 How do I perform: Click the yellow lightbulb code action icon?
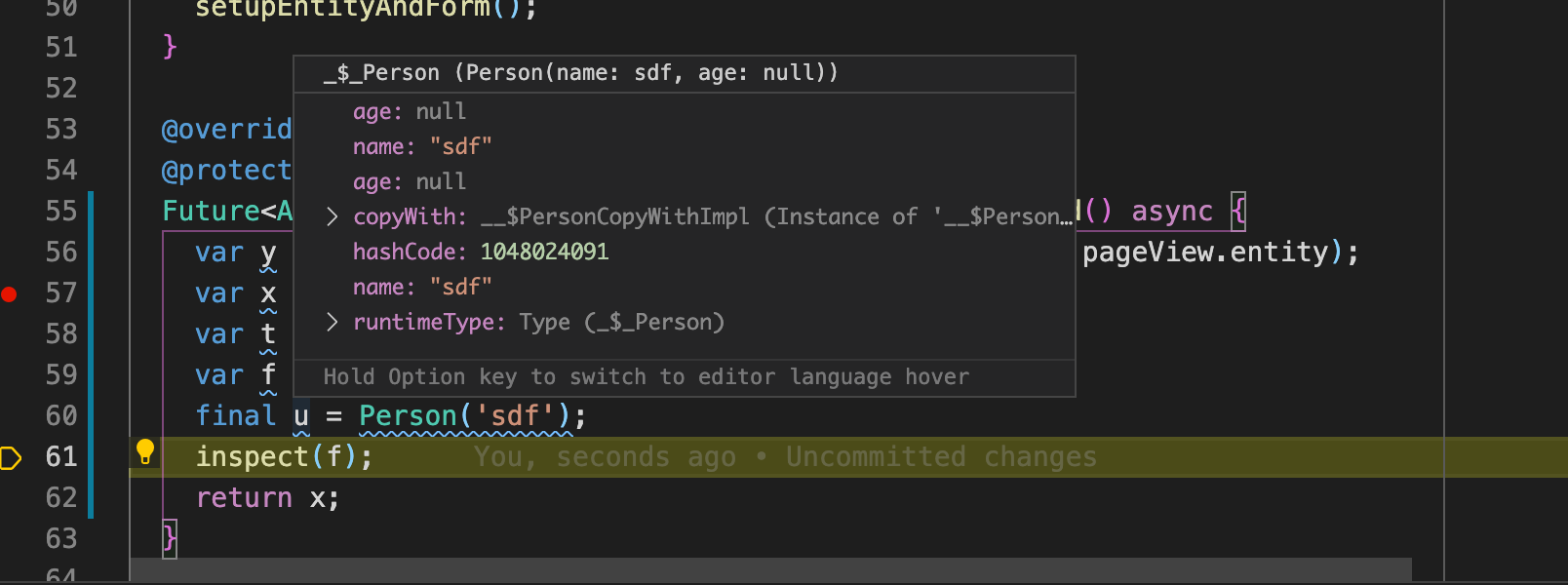[x=145, y=451]
